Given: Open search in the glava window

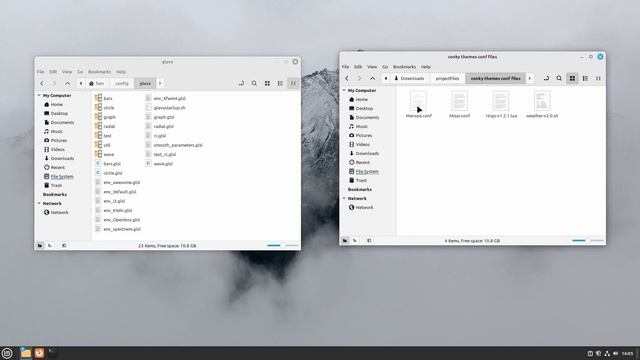Looking at the screenshot, I should (254, 83).
